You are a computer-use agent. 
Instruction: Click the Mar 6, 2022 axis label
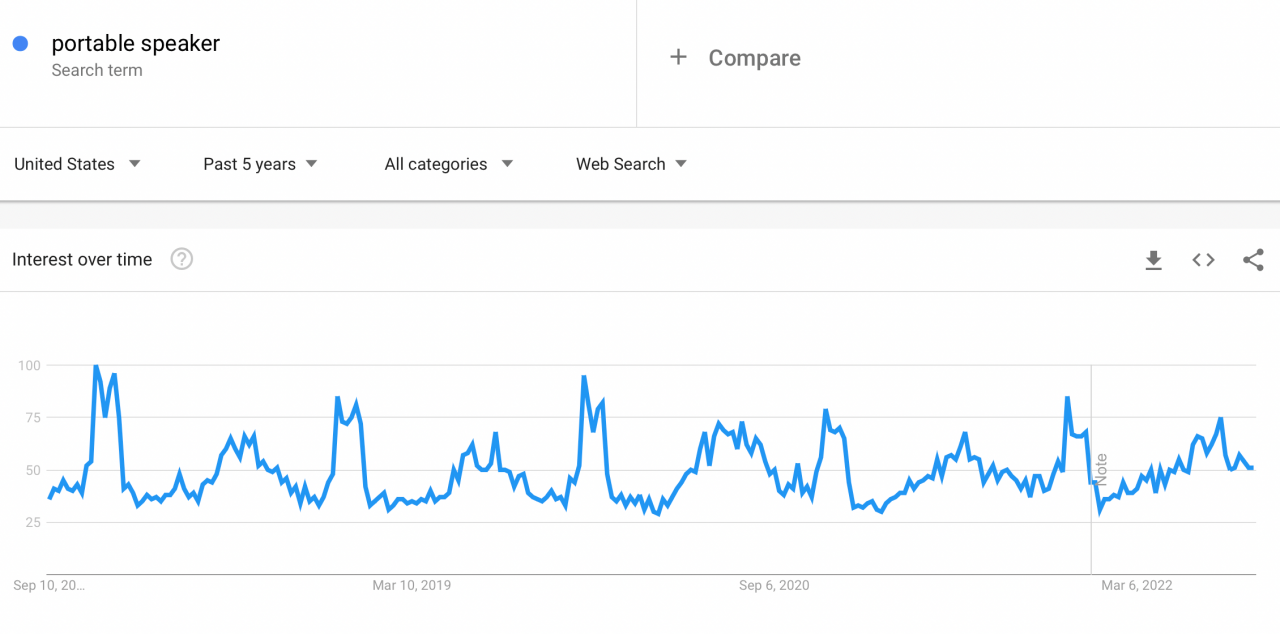click(x=1137, y=585)
